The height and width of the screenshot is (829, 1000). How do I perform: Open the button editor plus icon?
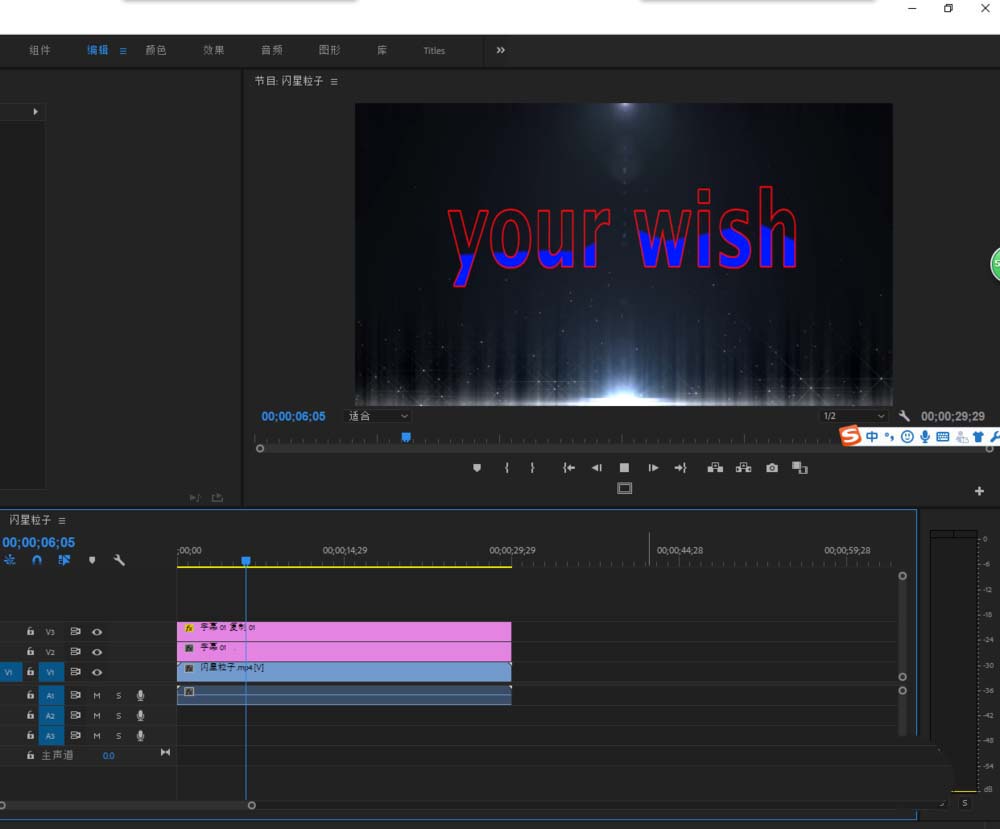coord(980,491)
